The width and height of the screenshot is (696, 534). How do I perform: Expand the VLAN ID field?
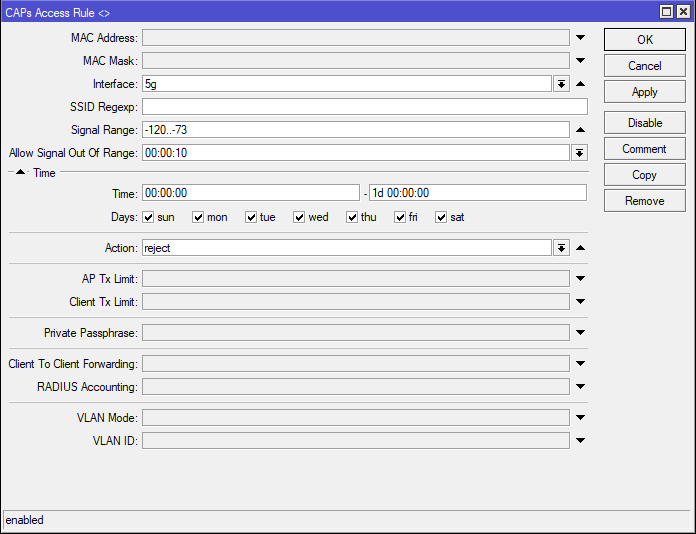coord(580,441)
